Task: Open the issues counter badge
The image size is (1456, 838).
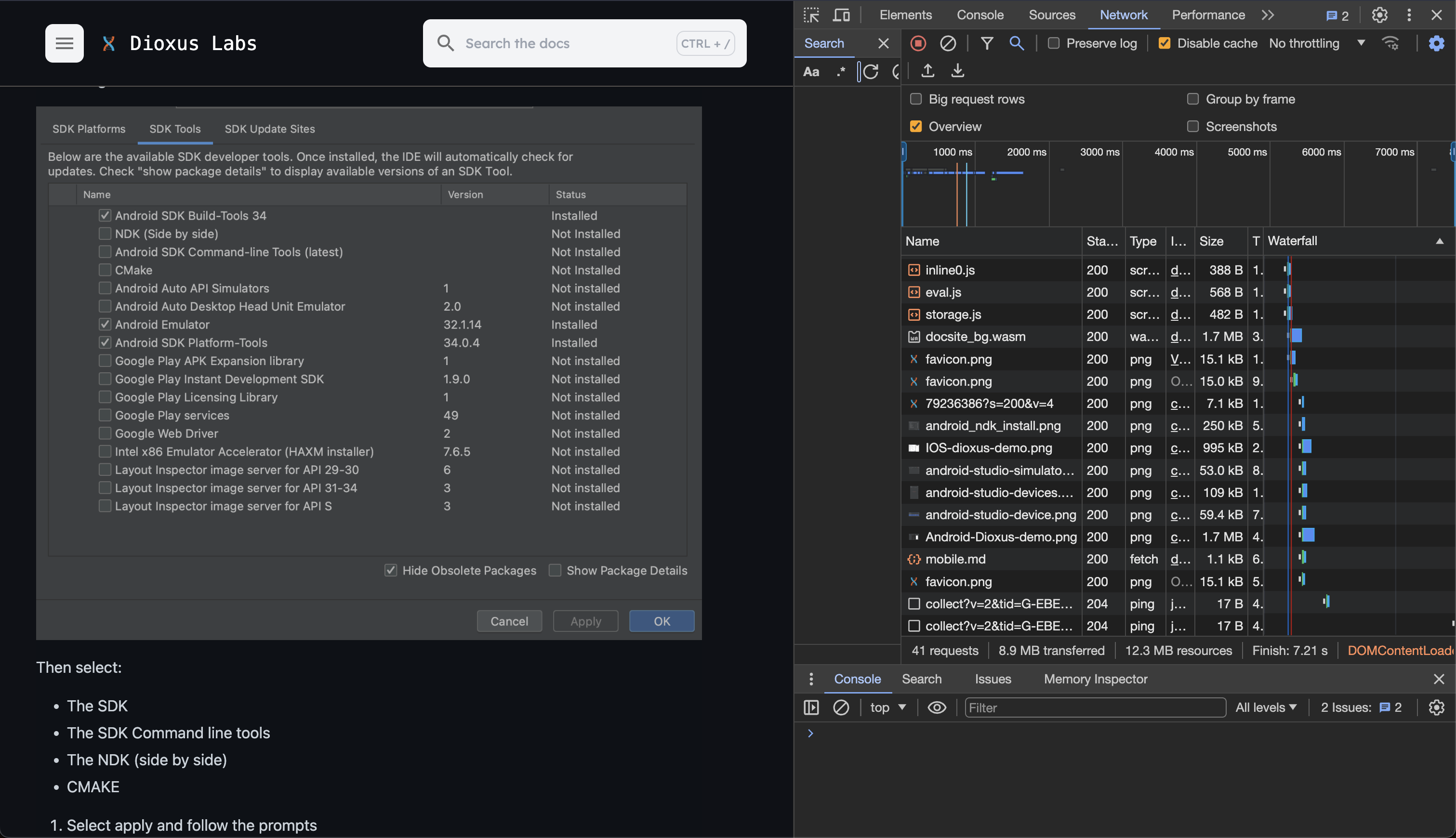Action: 1337,15
